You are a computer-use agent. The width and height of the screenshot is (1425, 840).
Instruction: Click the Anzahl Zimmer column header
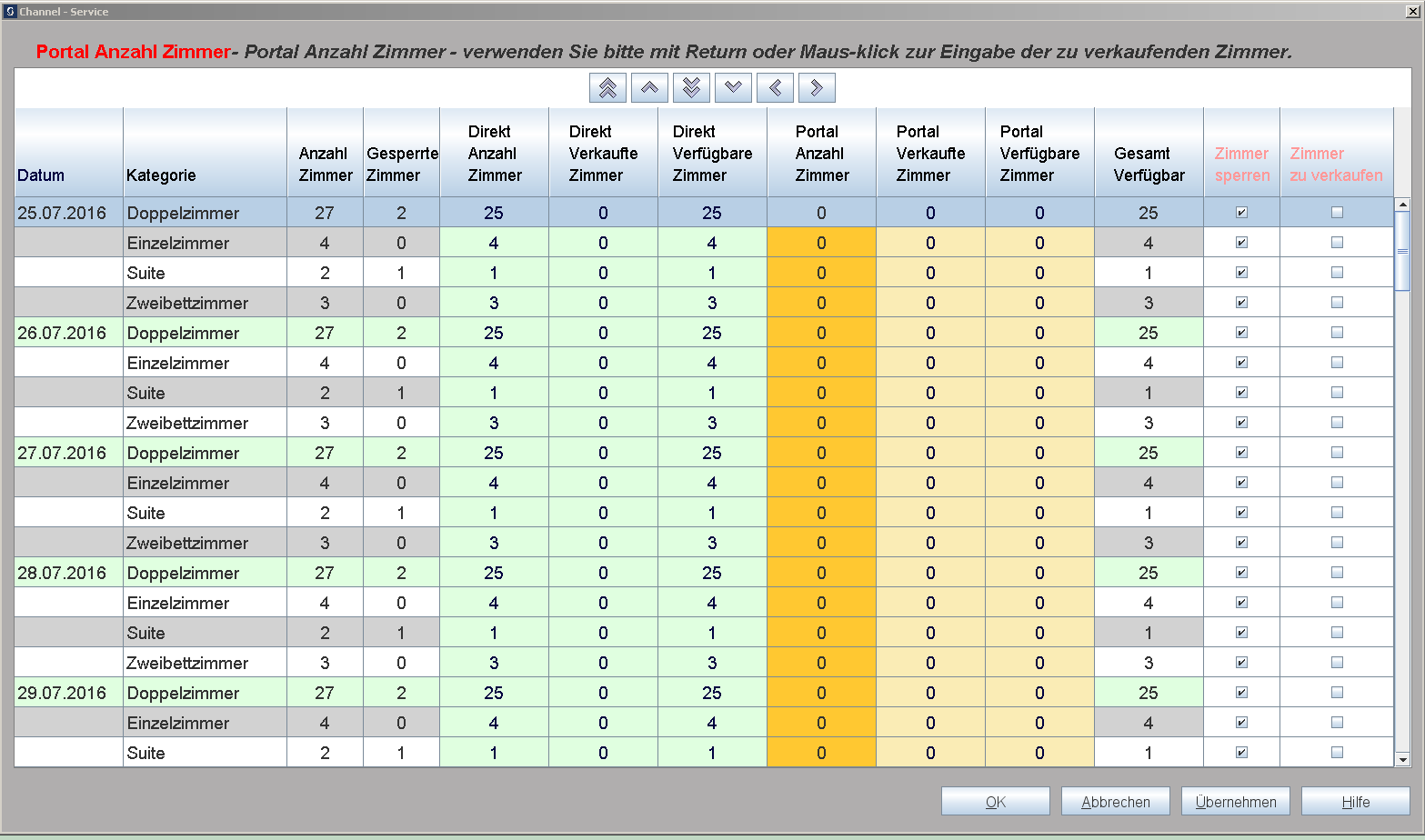click(325, 153)
